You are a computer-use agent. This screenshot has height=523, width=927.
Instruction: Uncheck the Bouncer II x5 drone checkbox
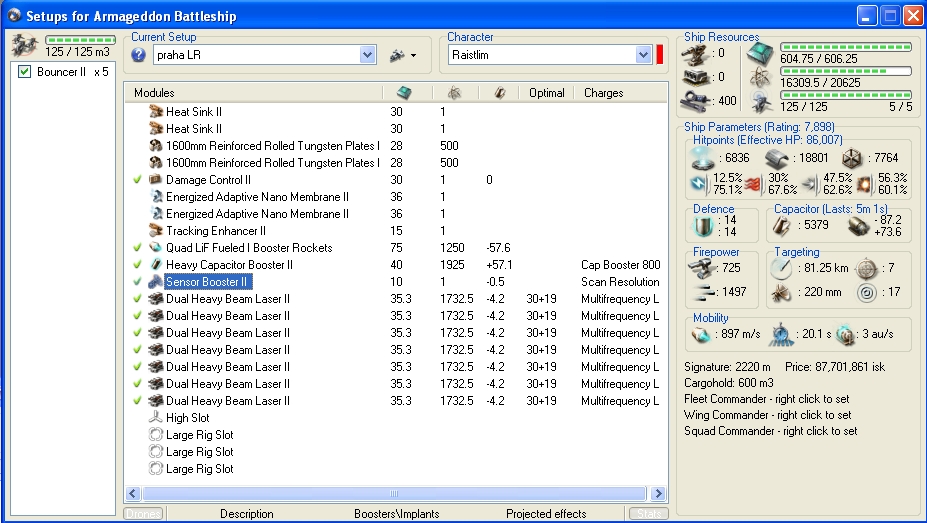coord(24,72)
